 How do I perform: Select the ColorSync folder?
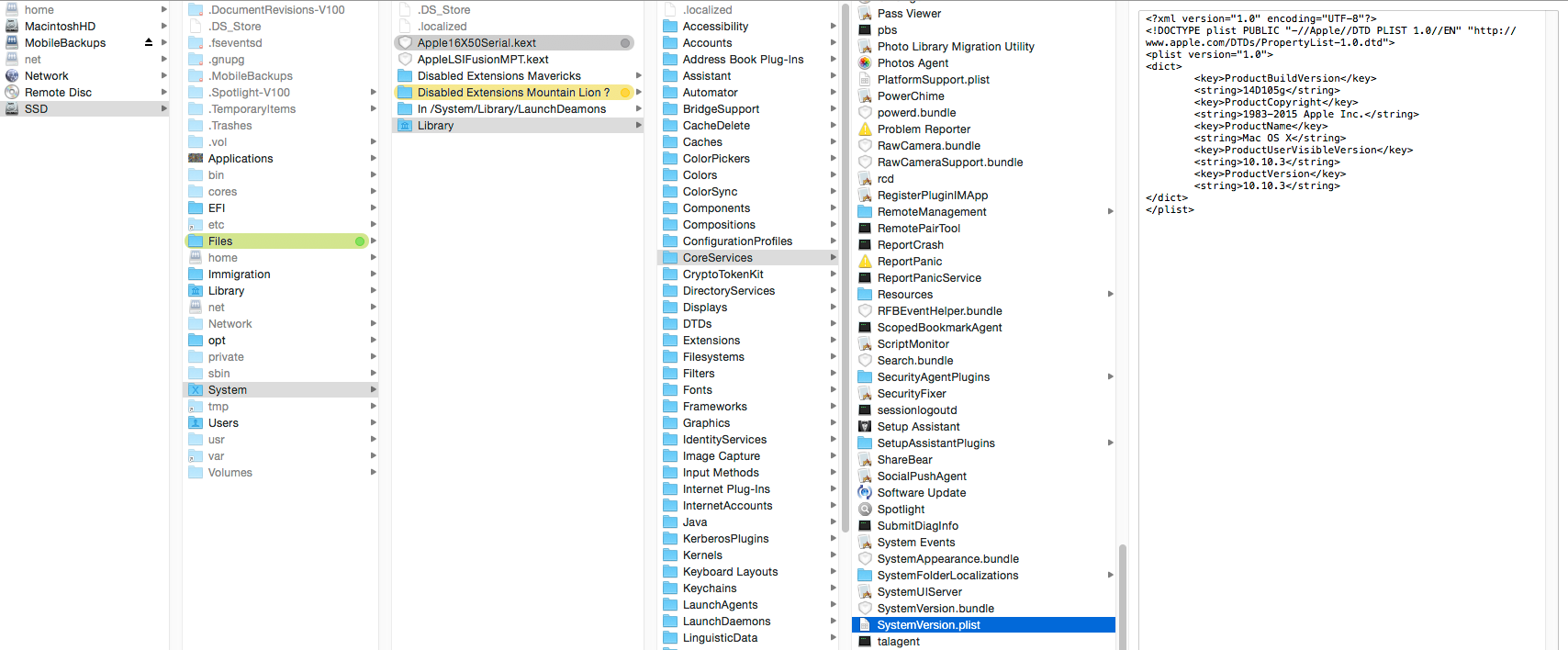pyautogui.click(x=748, y=192)
